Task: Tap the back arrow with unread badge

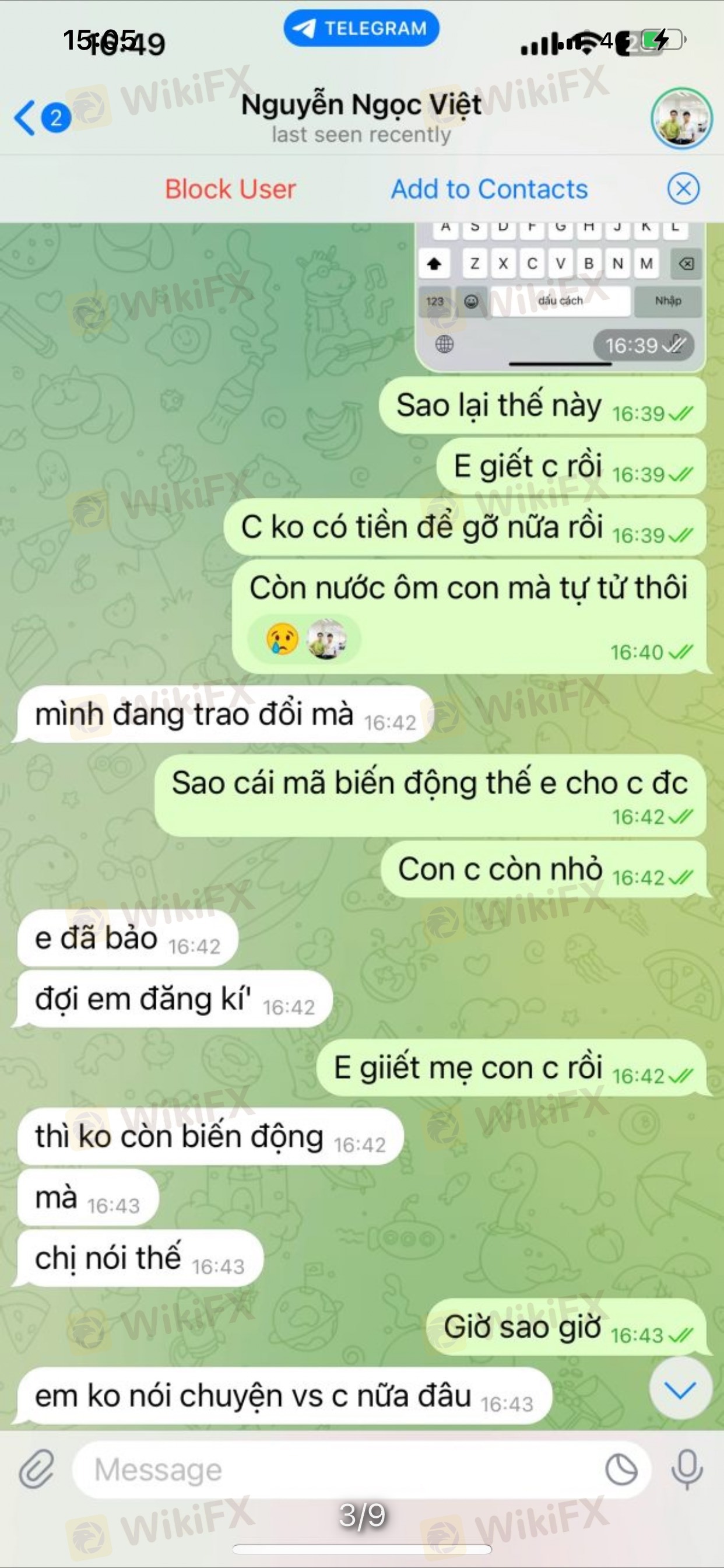Action: coord(43,117)
